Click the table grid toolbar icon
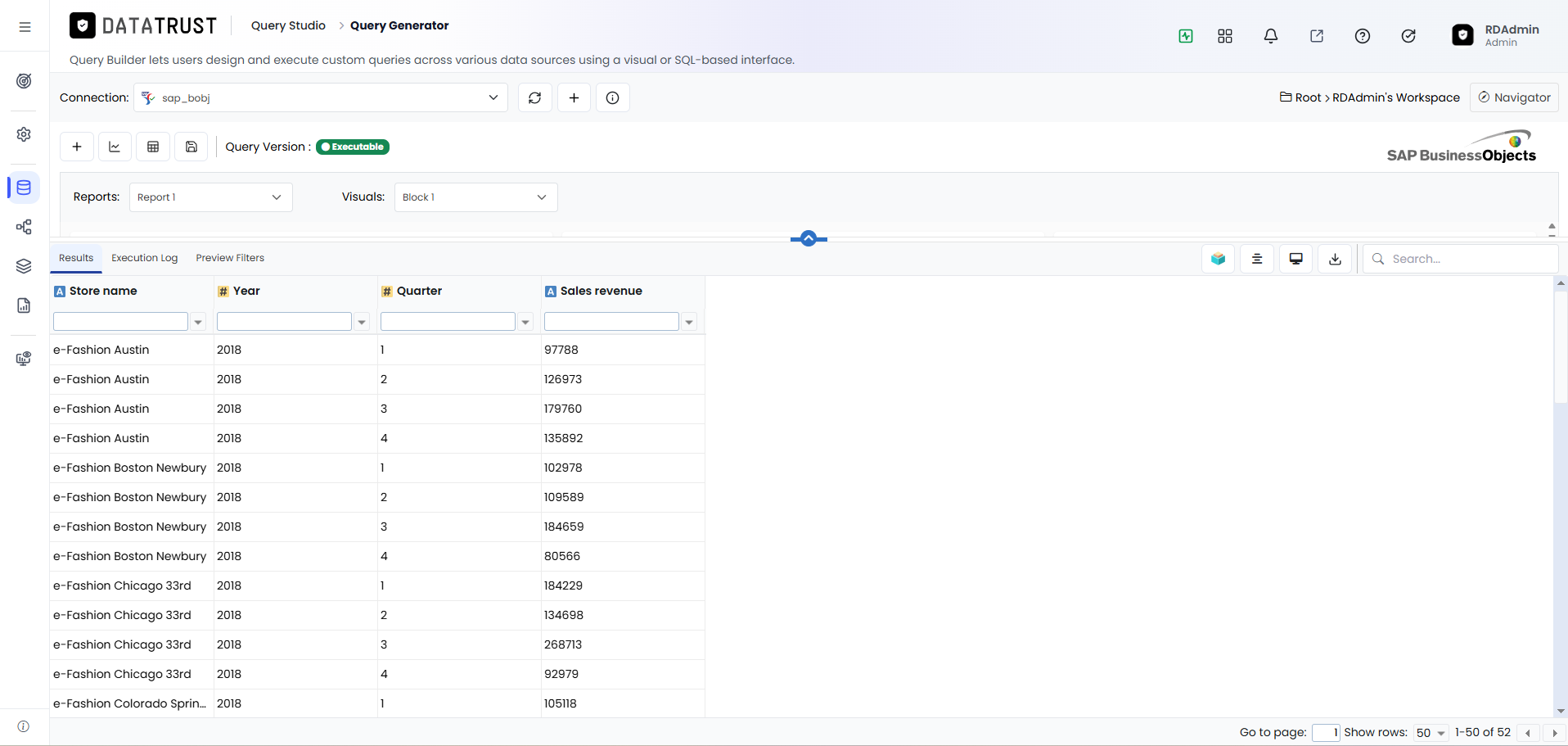The image size is (1568, 746). click(x=153, y=147)
